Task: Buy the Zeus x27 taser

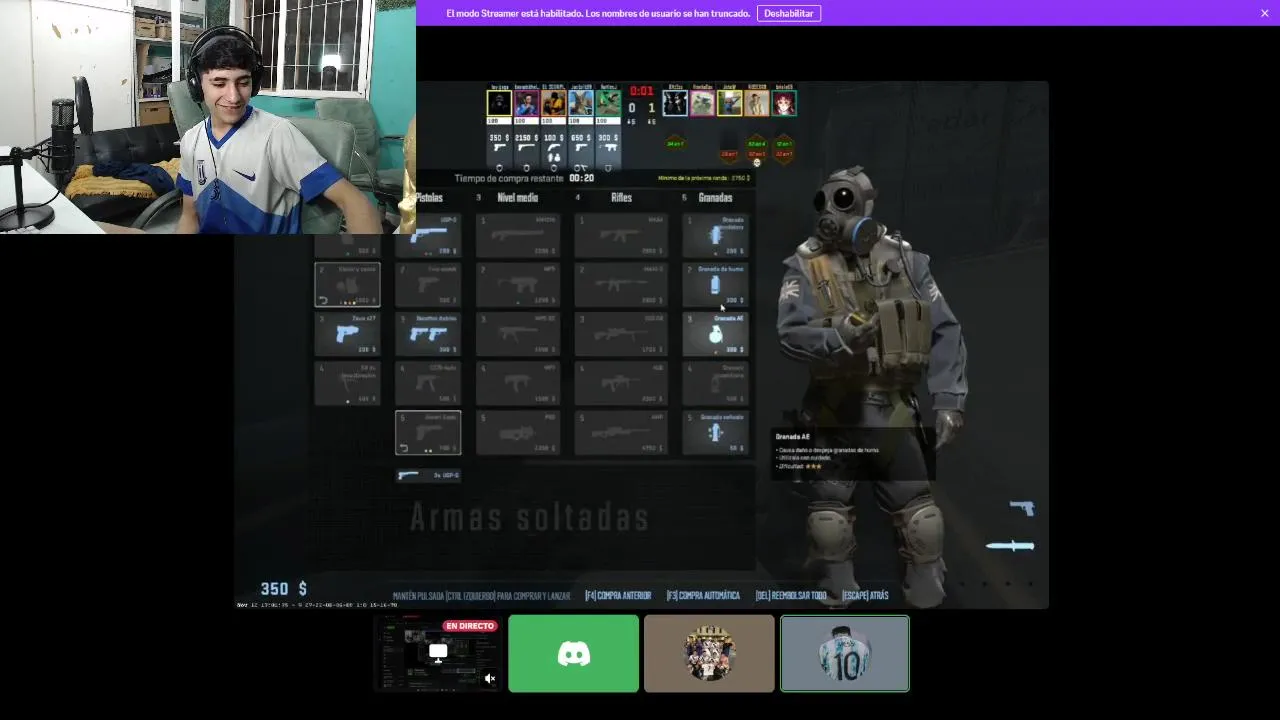Action: tap(347, 334)
